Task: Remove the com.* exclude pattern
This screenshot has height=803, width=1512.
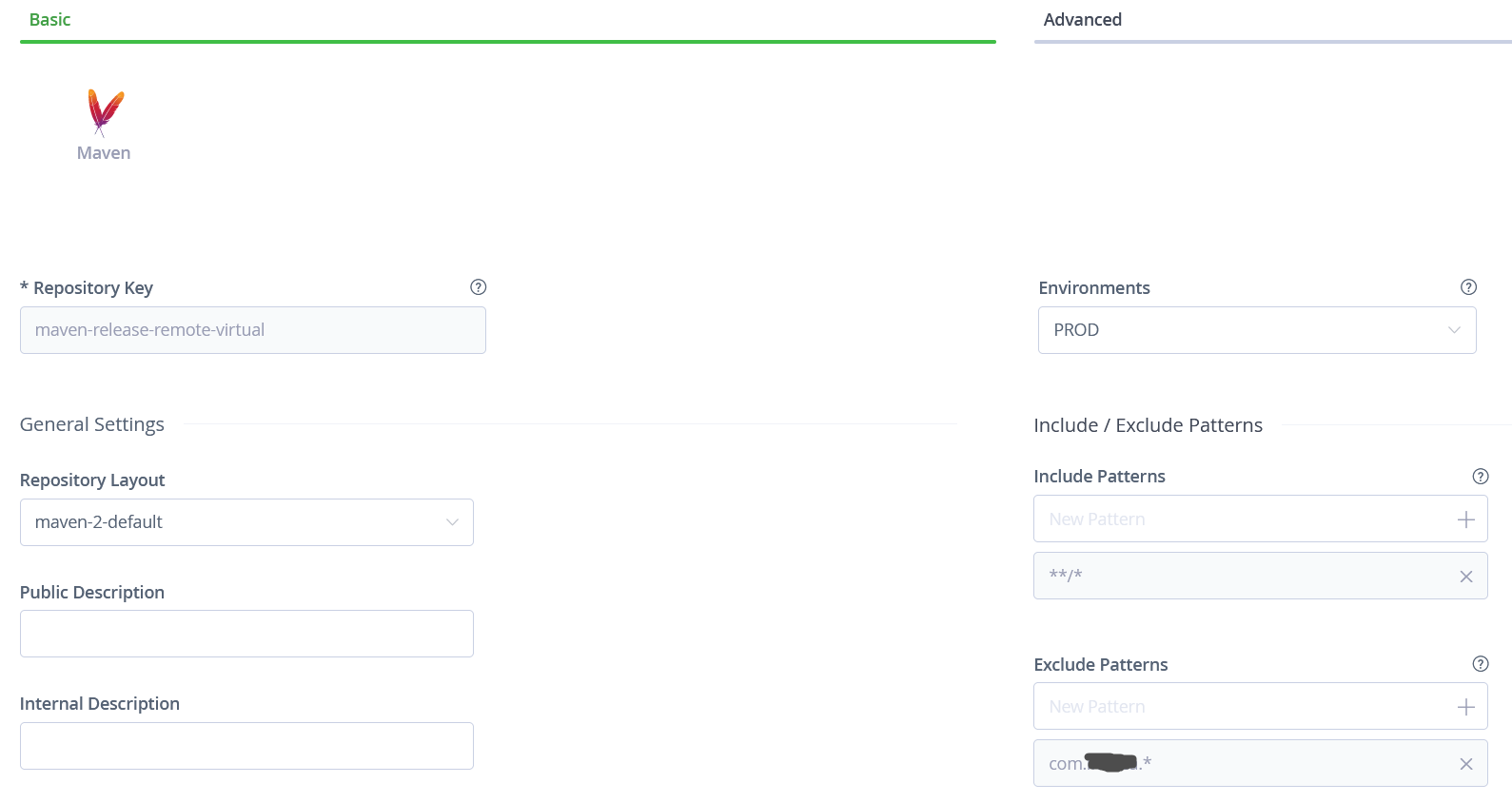Action: [x=1465, y=764]
